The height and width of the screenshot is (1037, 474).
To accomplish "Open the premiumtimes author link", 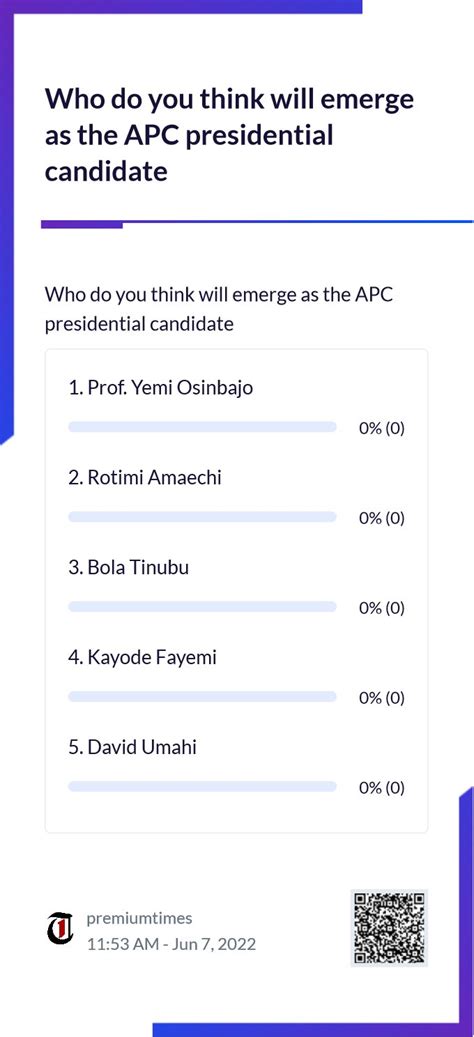I will [139, 918].
